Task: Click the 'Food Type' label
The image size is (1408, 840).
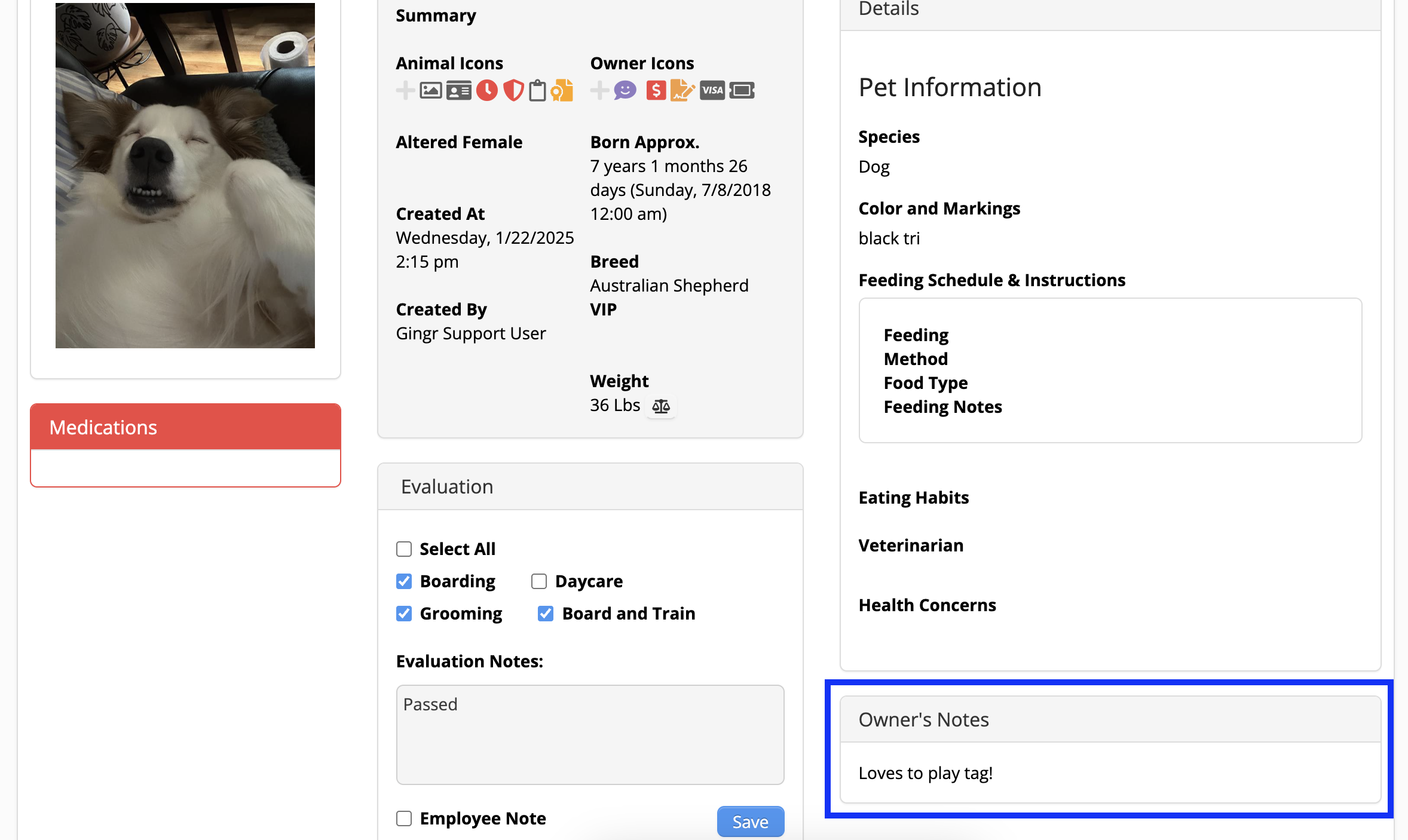Action: pos(926,383)
